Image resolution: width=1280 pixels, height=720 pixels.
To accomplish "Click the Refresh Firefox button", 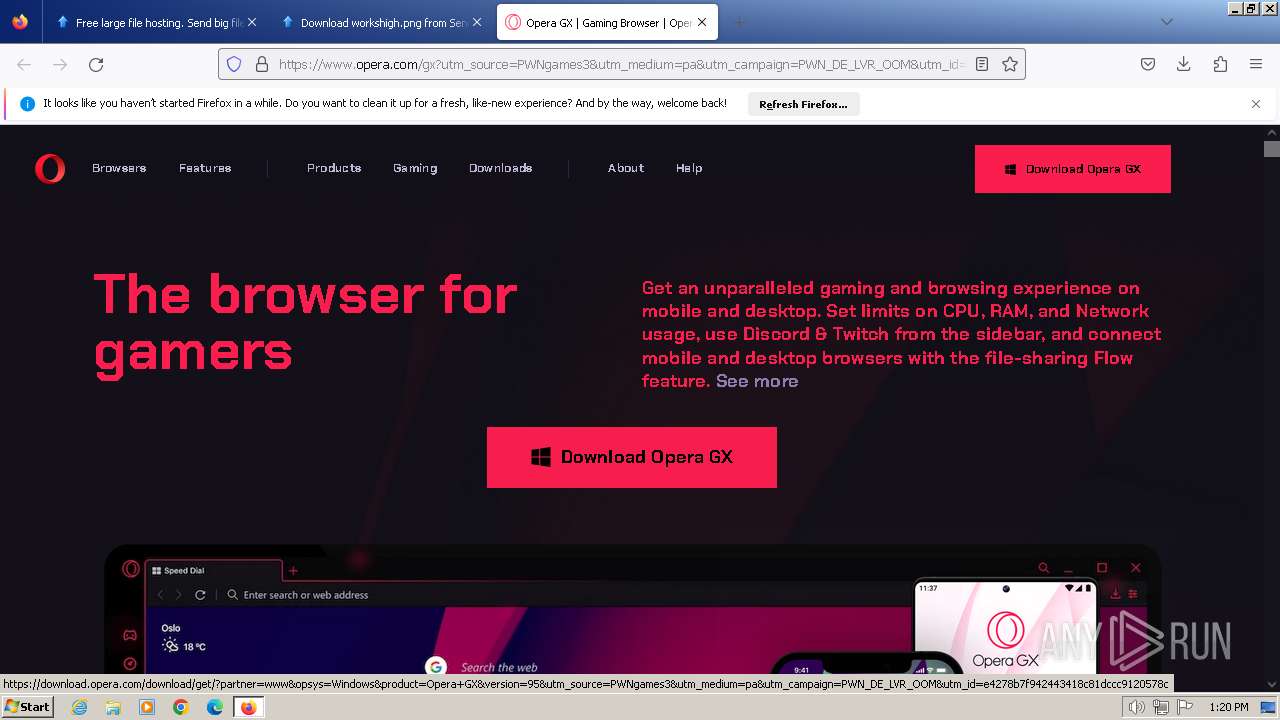I will tap(803, 104).
